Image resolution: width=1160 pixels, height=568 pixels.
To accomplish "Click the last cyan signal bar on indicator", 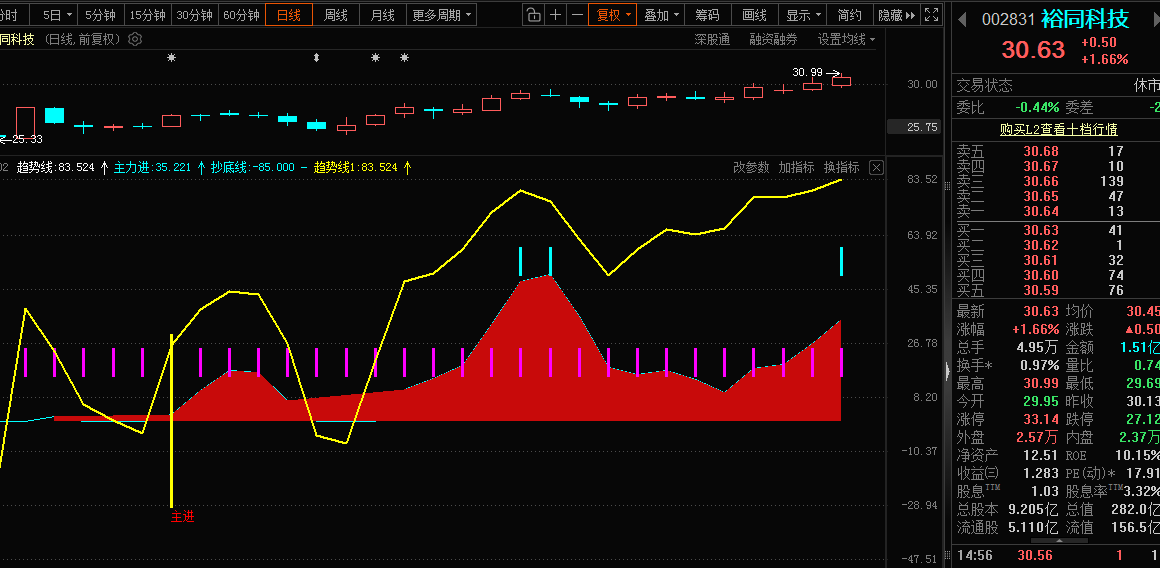I will (841, 261).
